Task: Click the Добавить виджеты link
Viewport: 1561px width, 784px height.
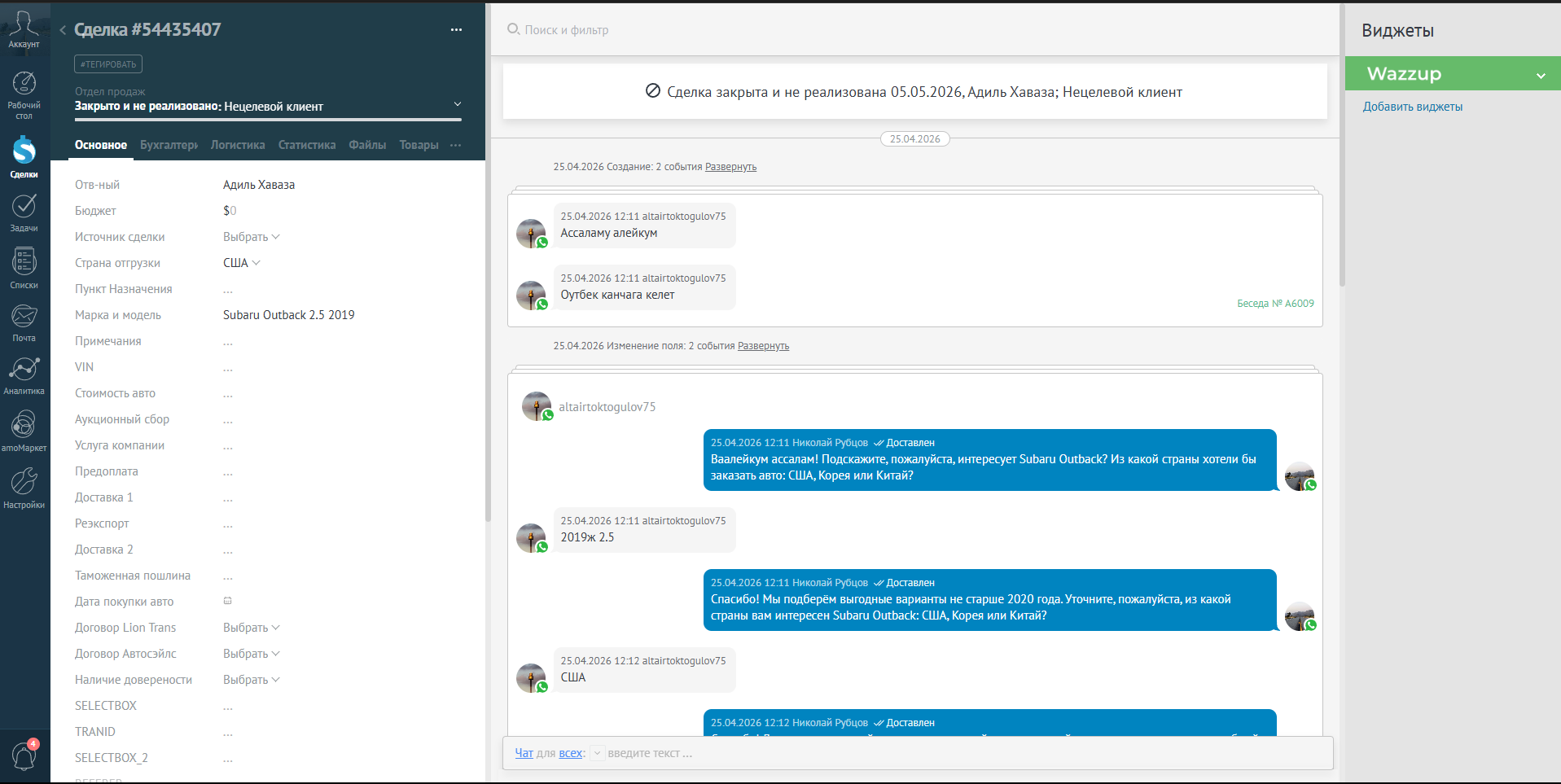Action: [1413, 107]
